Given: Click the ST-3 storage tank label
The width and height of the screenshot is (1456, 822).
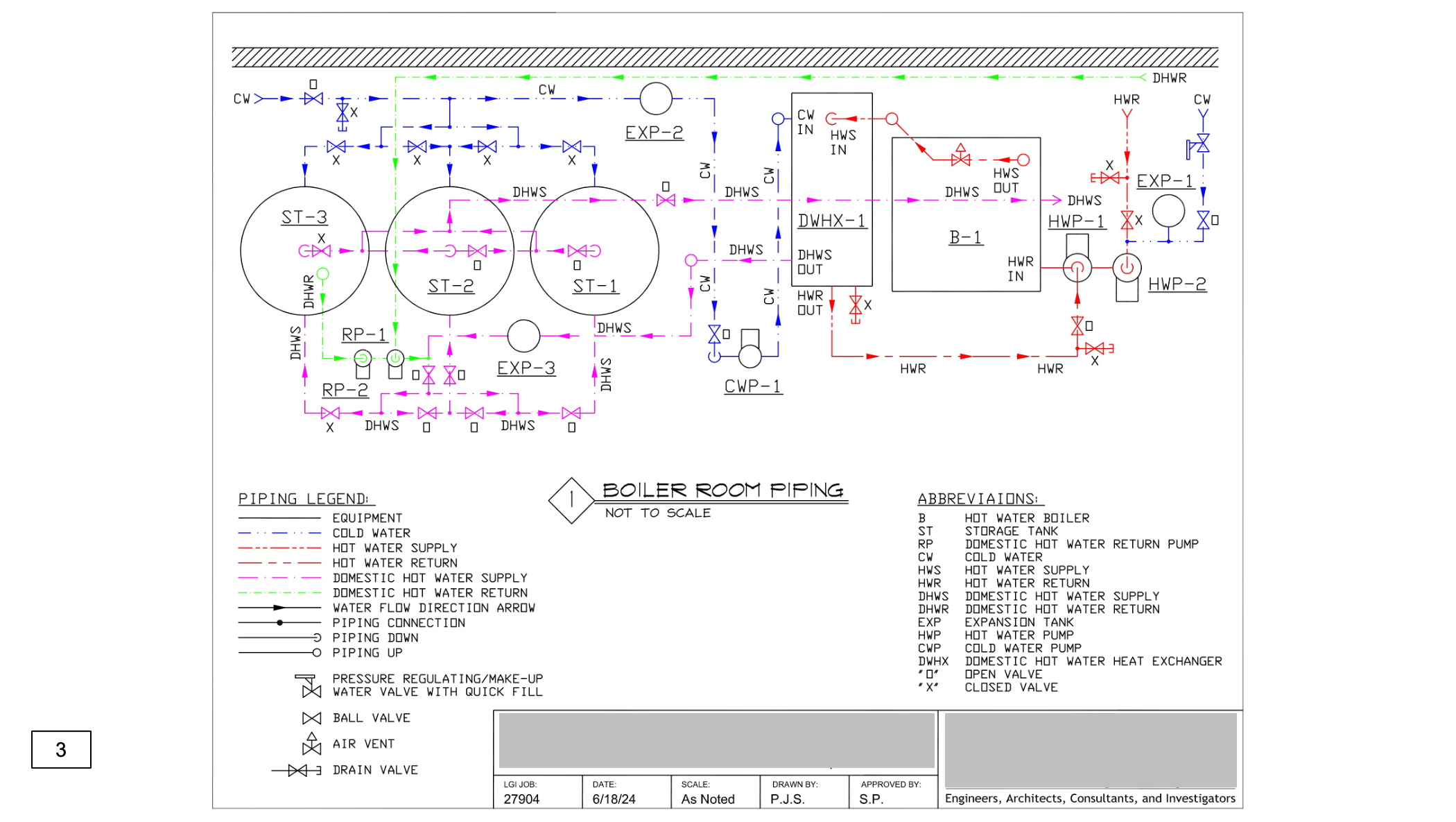Looking at the screenshot, I should (304, 217).
